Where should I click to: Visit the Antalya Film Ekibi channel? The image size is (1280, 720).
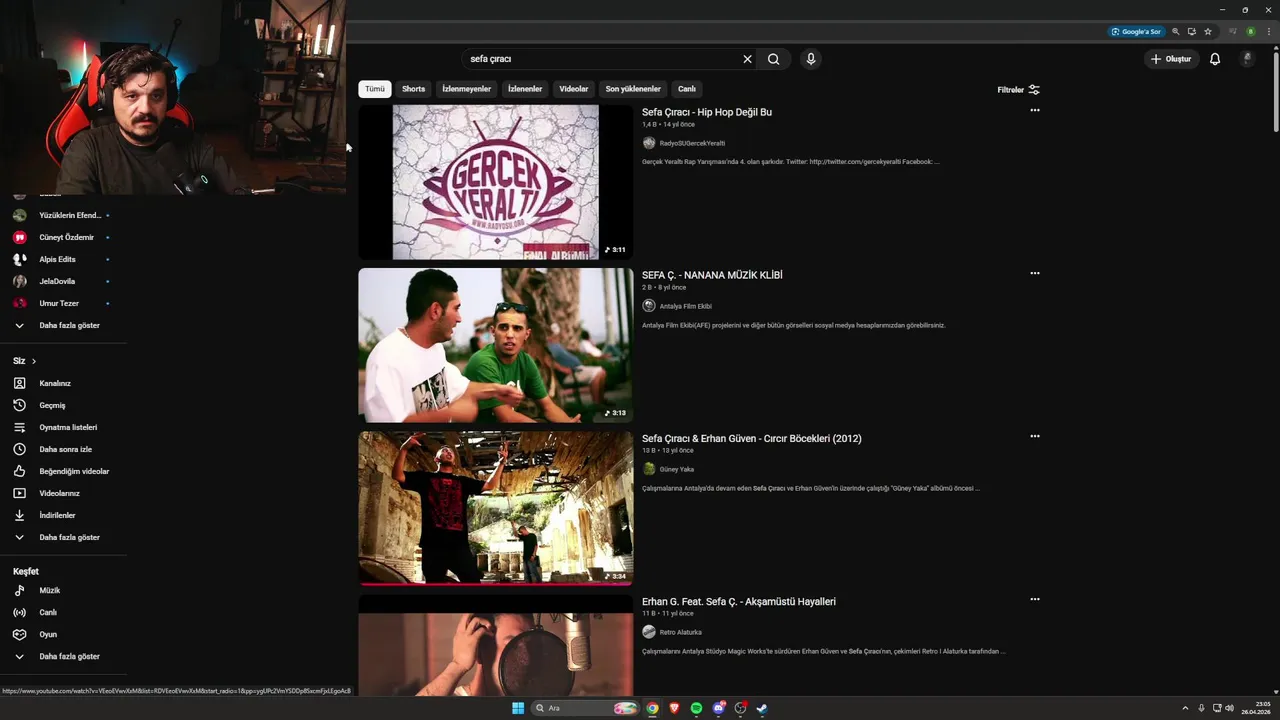click(x=686, y=306)
